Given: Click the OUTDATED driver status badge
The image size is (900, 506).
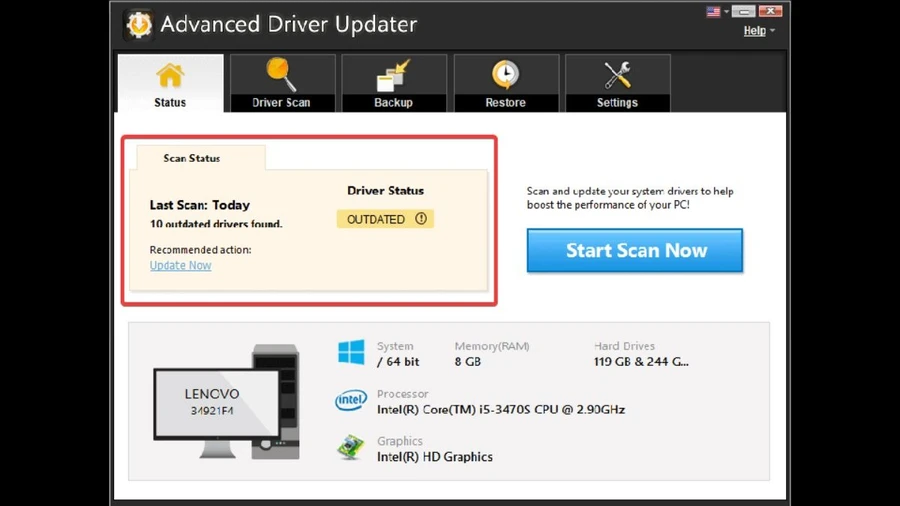Looking at the screenshot, I should 385,219.
